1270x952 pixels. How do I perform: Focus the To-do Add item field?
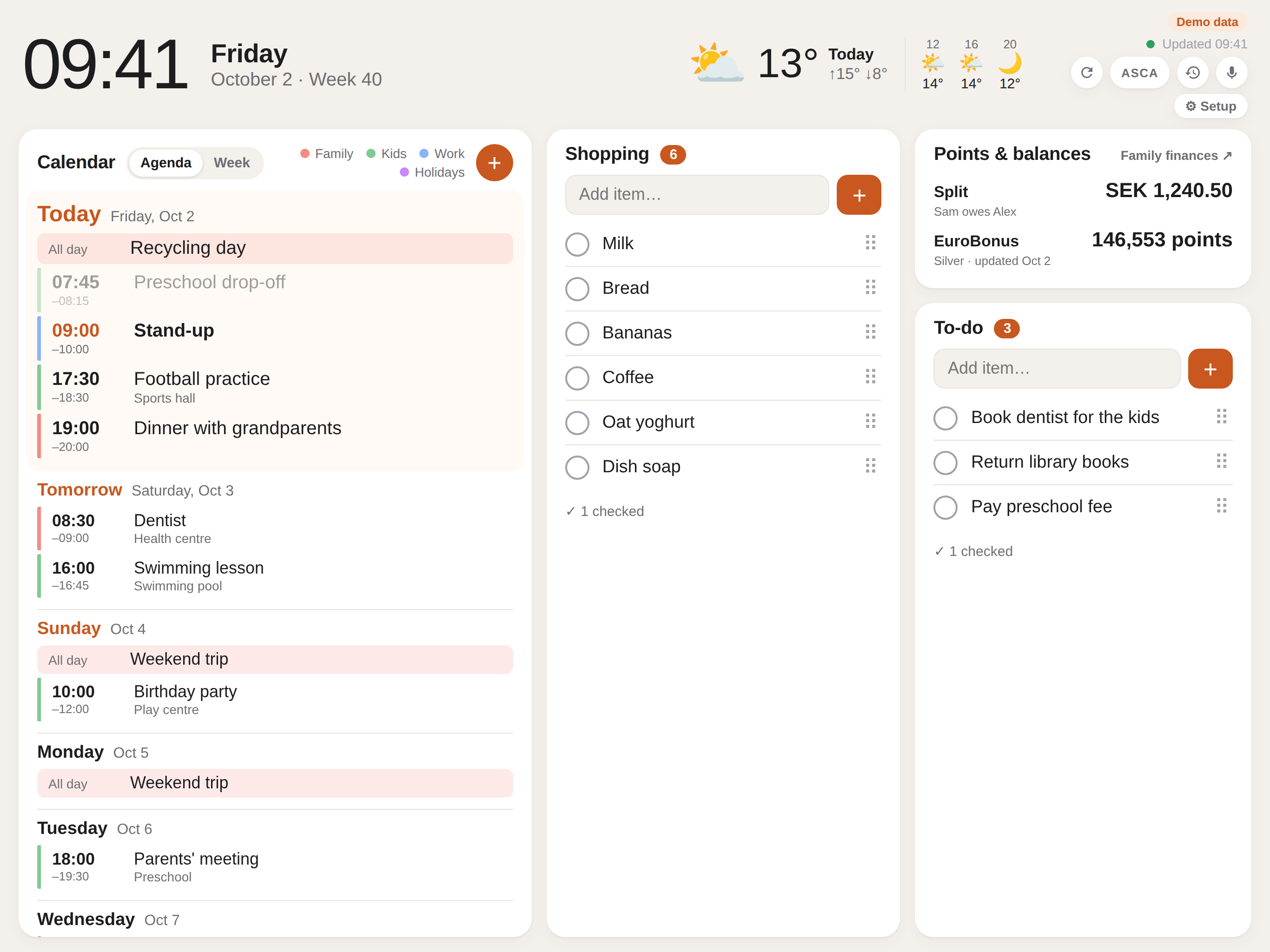1057,369
